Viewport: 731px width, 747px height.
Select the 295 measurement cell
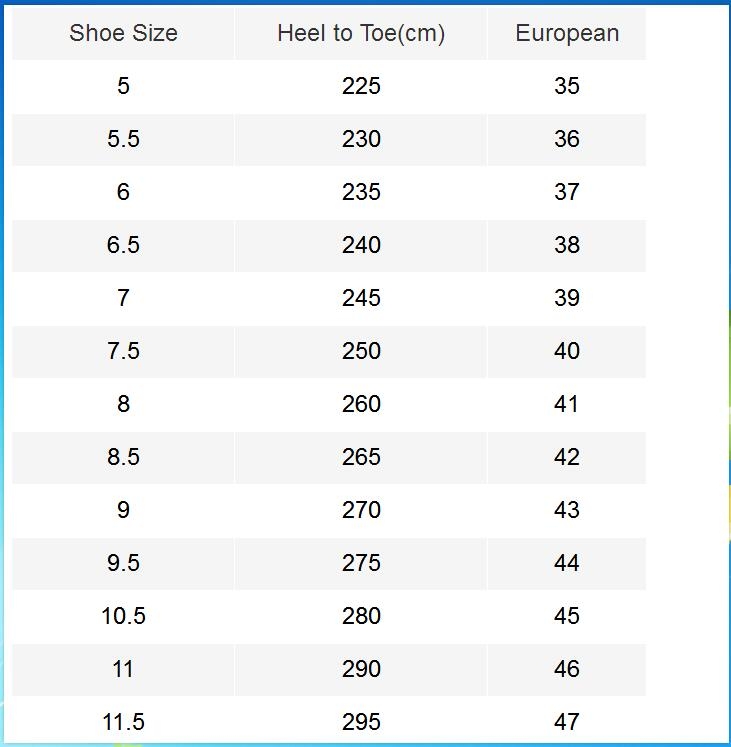click(361, 721)
